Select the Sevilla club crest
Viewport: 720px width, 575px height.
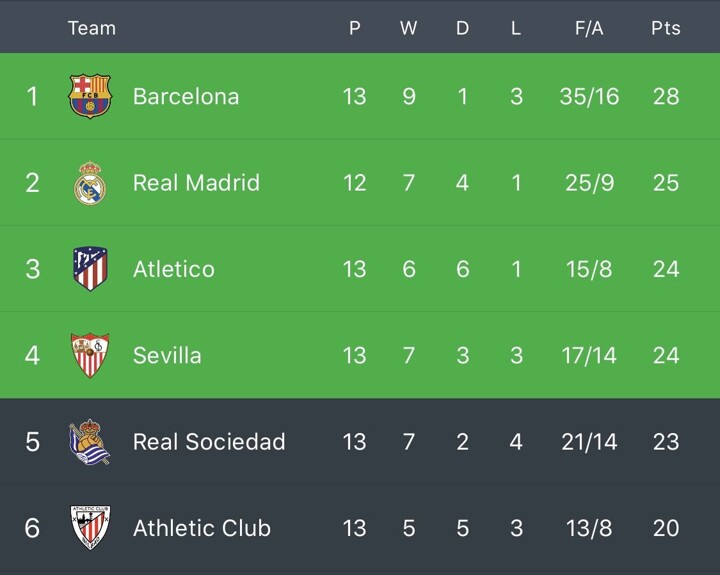point(90,355)
